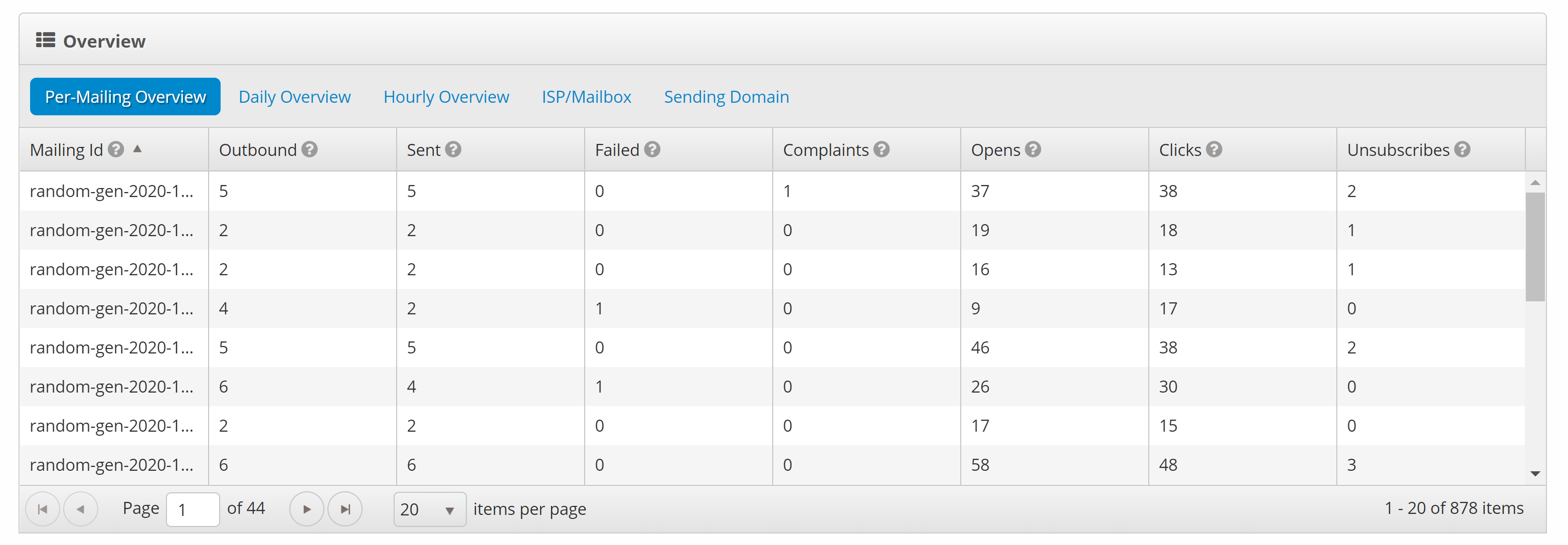
Task: Sort by the Failed column header
Action: pyautogui.click(x=617, y=150)
